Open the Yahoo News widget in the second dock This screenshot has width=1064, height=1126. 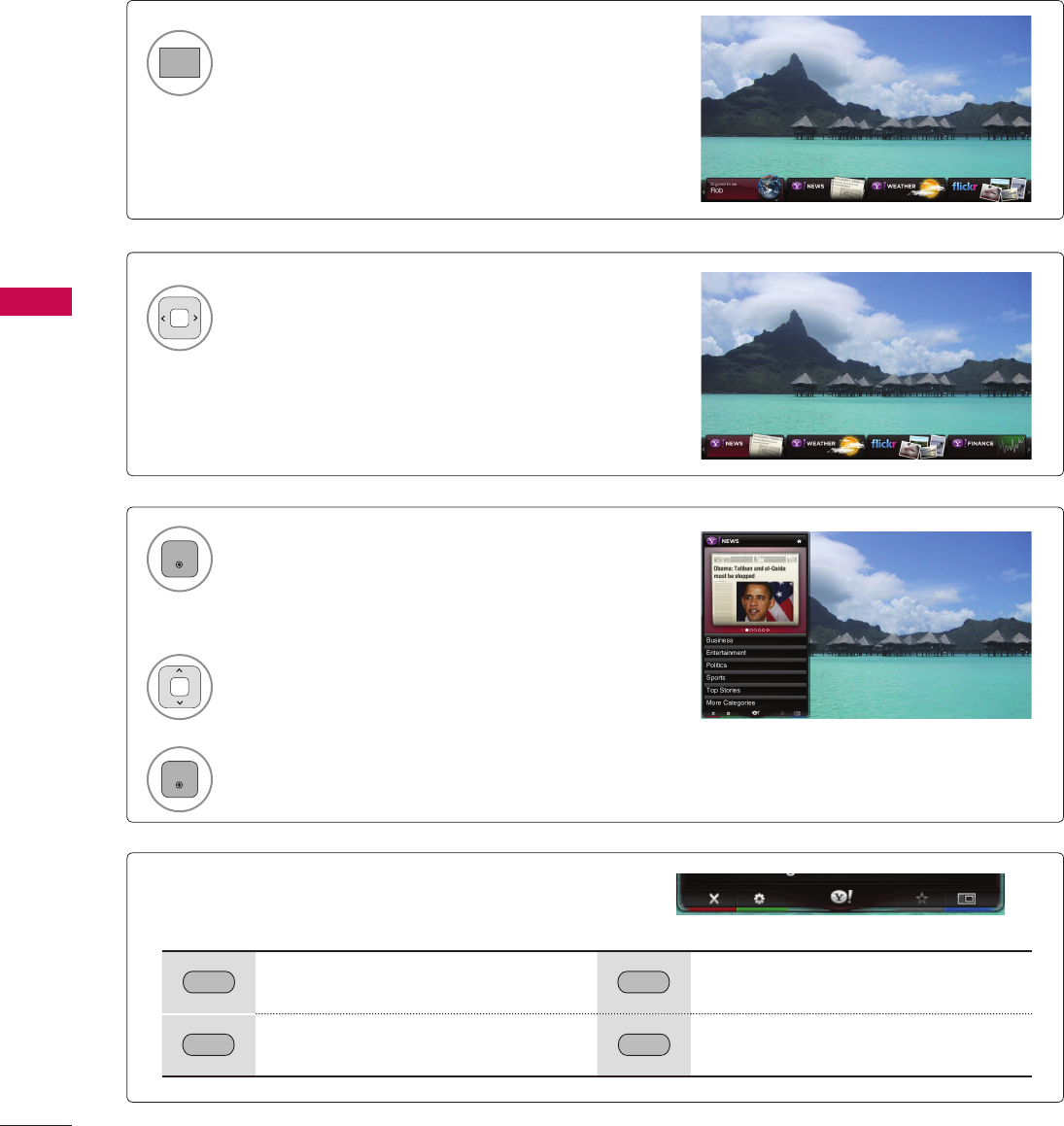tap(744, 446)
